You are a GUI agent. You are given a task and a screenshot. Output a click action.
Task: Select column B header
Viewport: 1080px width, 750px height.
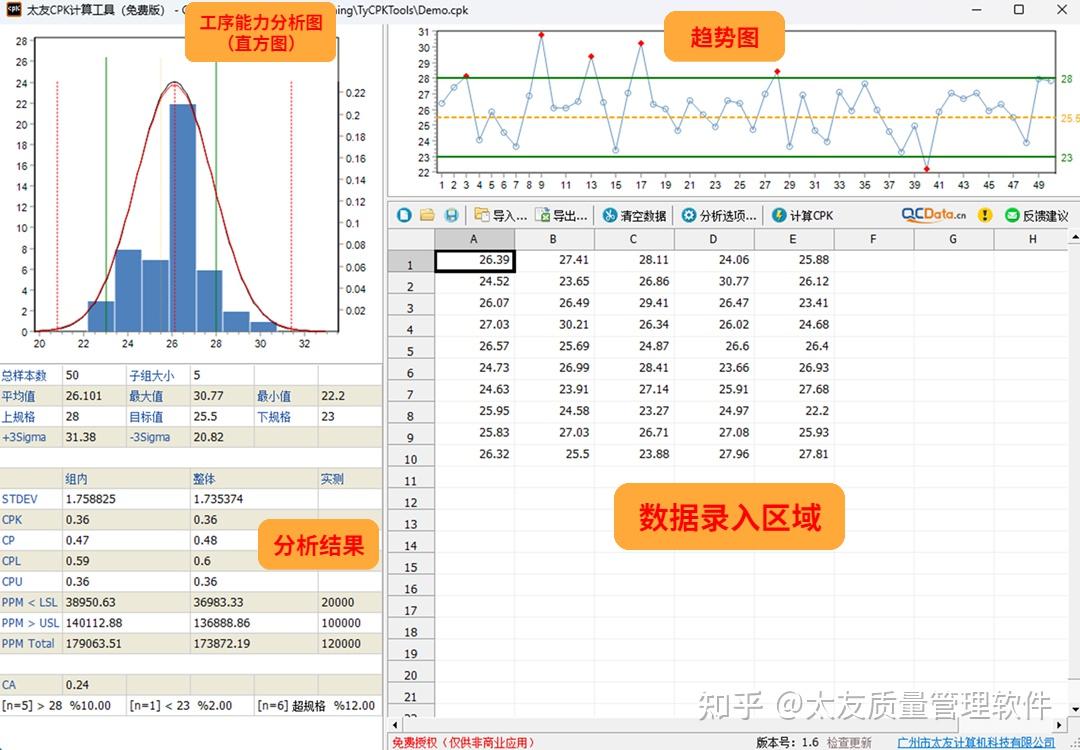pyautogui.click(x=554, y=239)
